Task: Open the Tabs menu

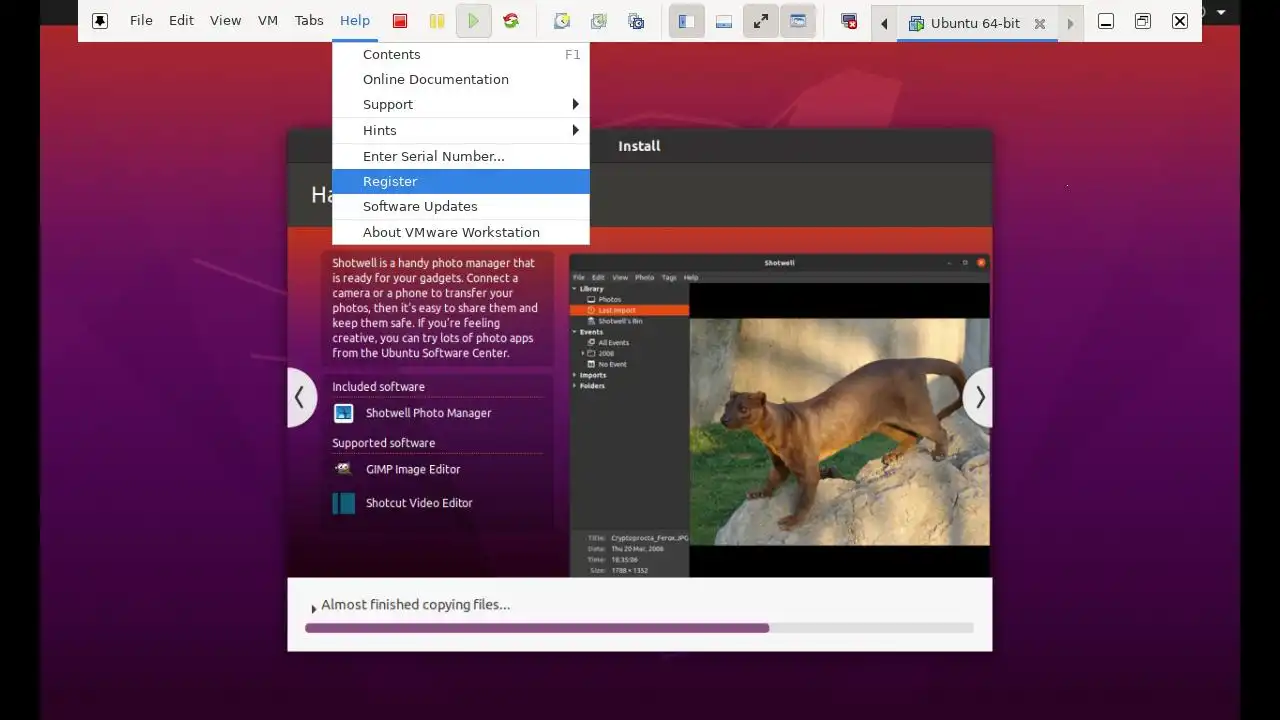Action: (x=309, y=21)
